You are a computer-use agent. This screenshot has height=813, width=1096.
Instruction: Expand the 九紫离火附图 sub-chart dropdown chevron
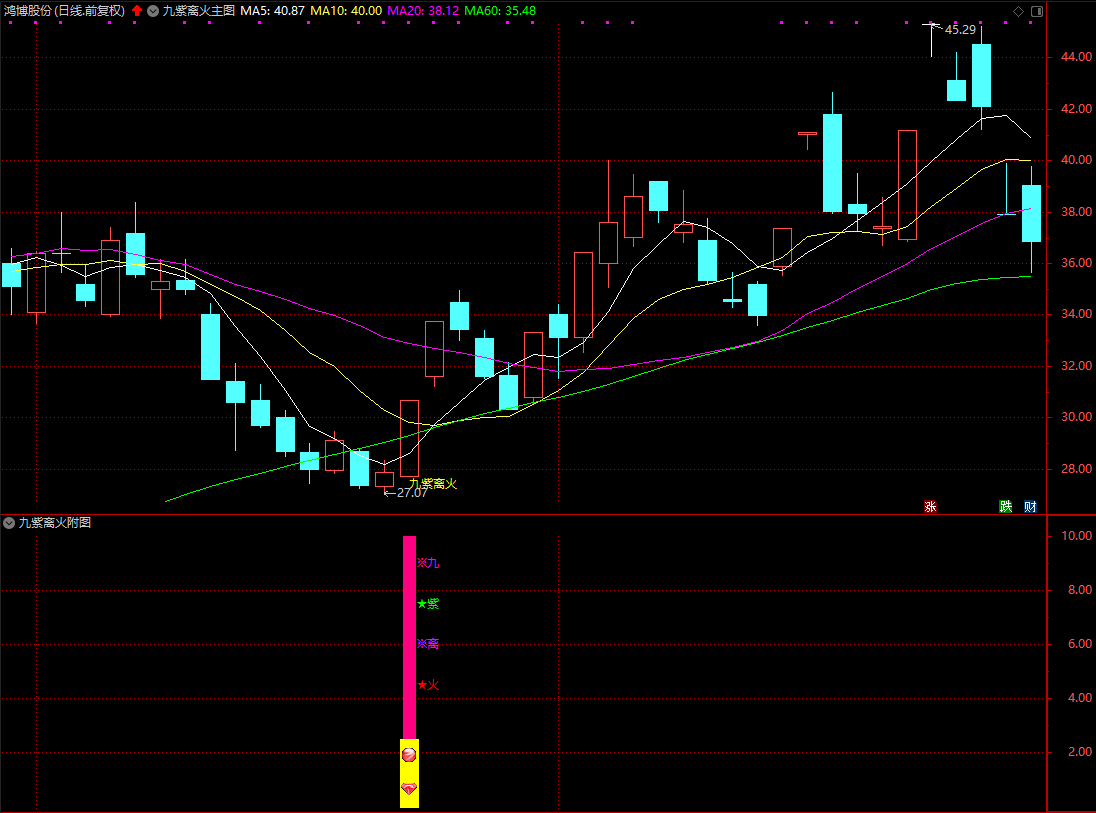pos(9,523)
